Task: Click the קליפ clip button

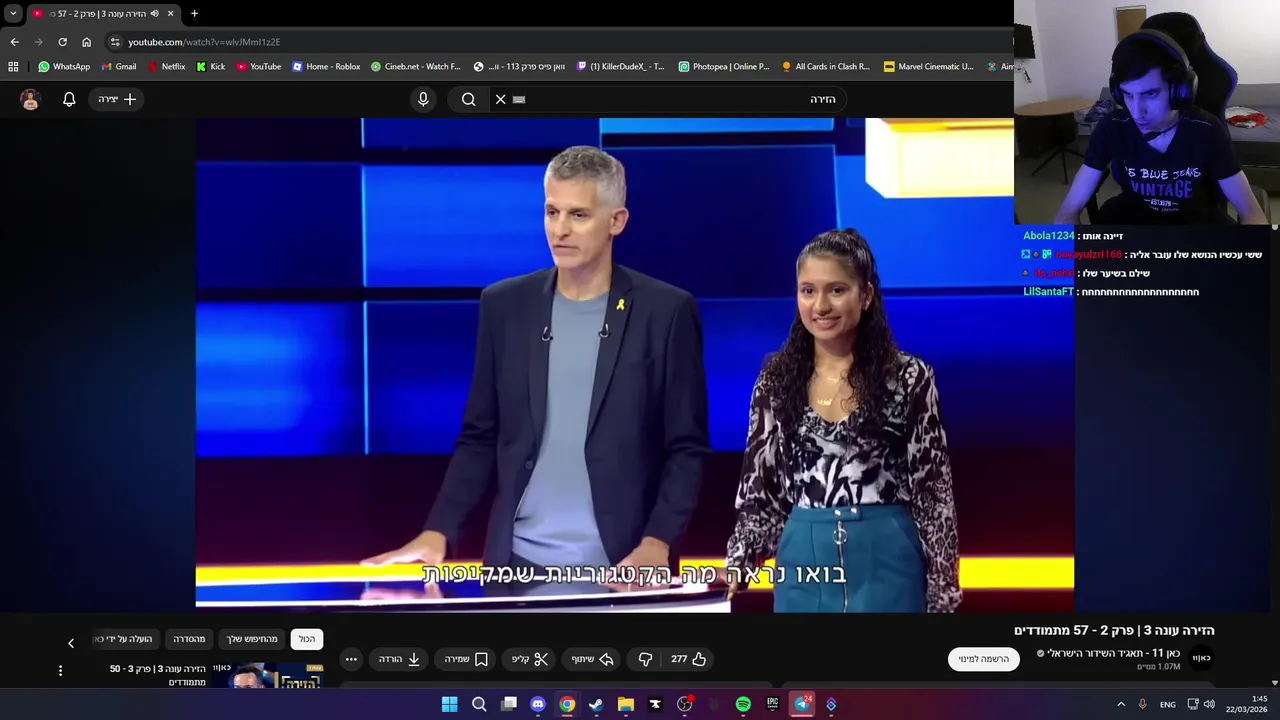Action: pos(530,659)
